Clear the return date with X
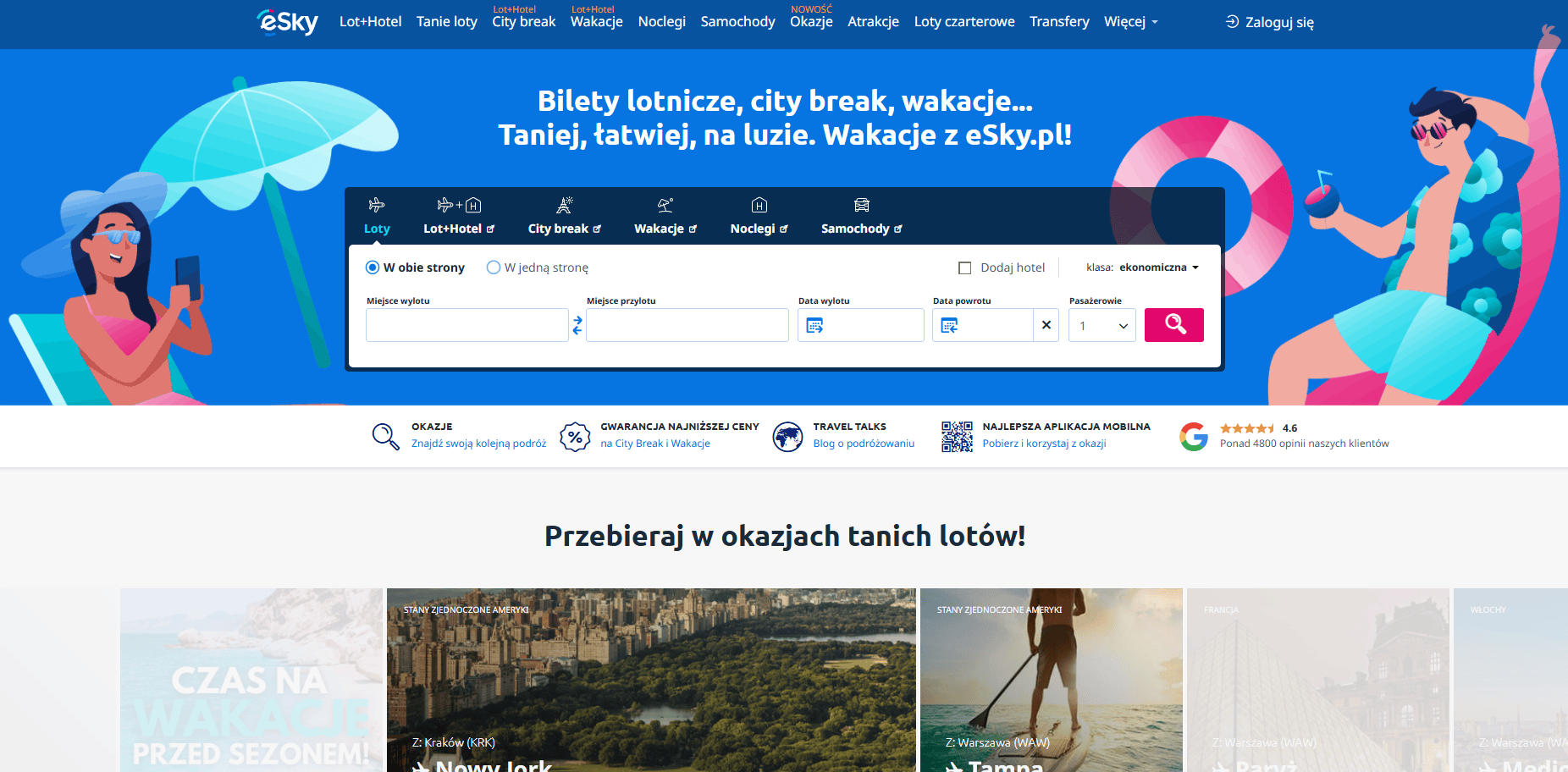This screenshot has height=772, width=1568. 1046,325
